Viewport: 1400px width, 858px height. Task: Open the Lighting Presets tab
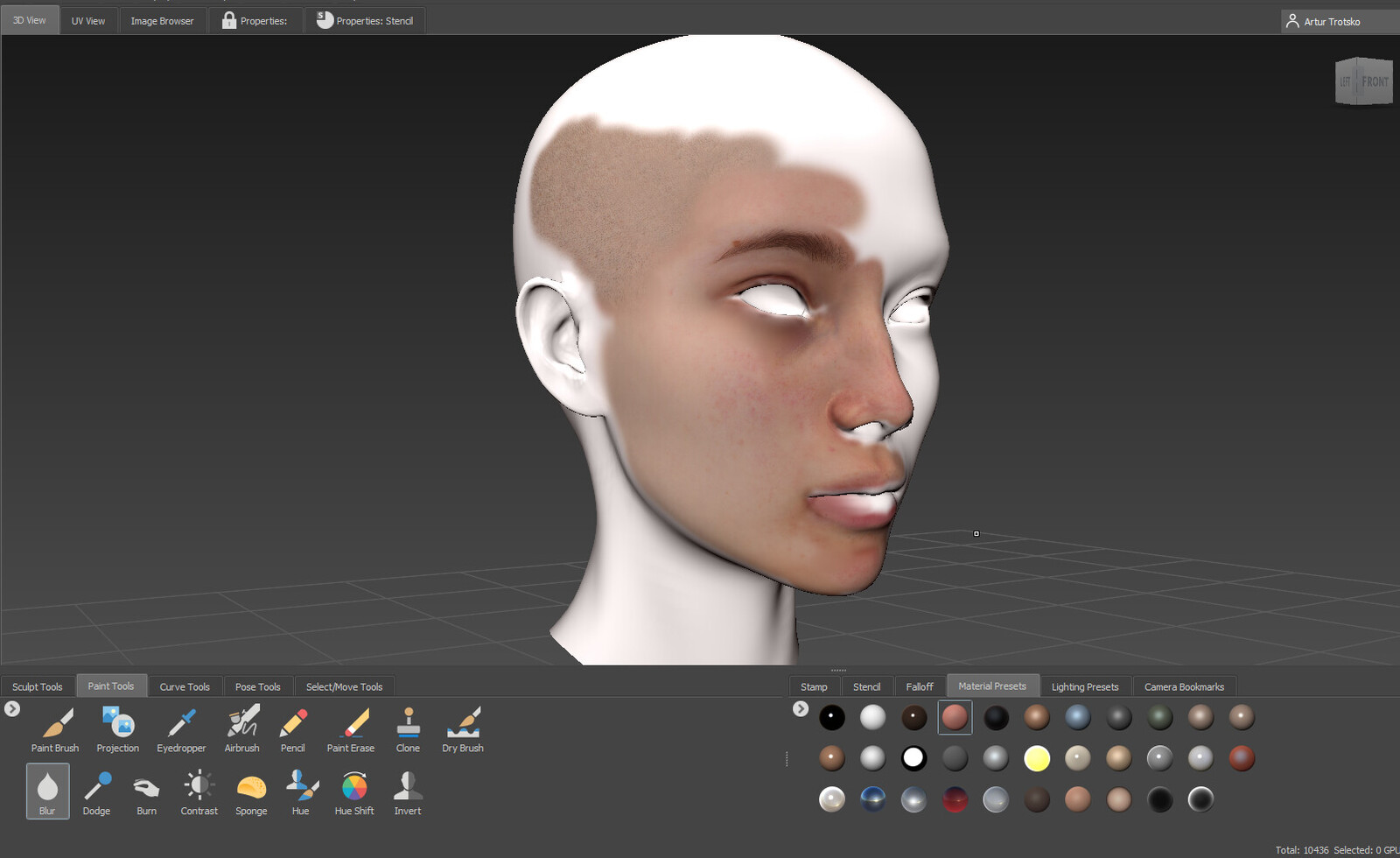click(1085, 686)
